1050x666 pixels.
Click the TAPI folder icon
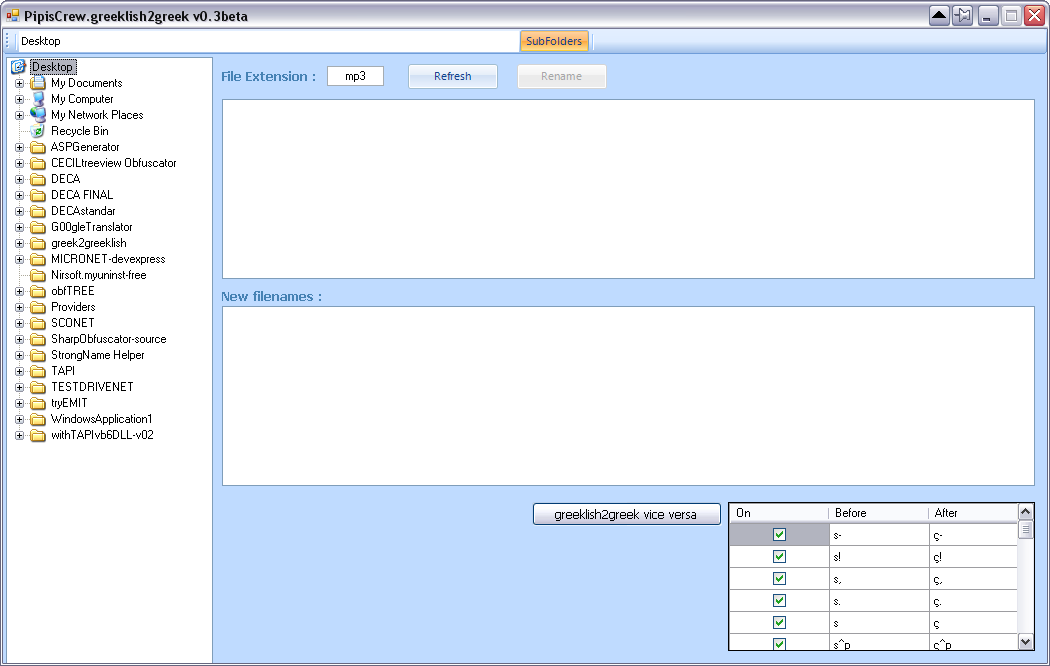(x=38, y=371)
